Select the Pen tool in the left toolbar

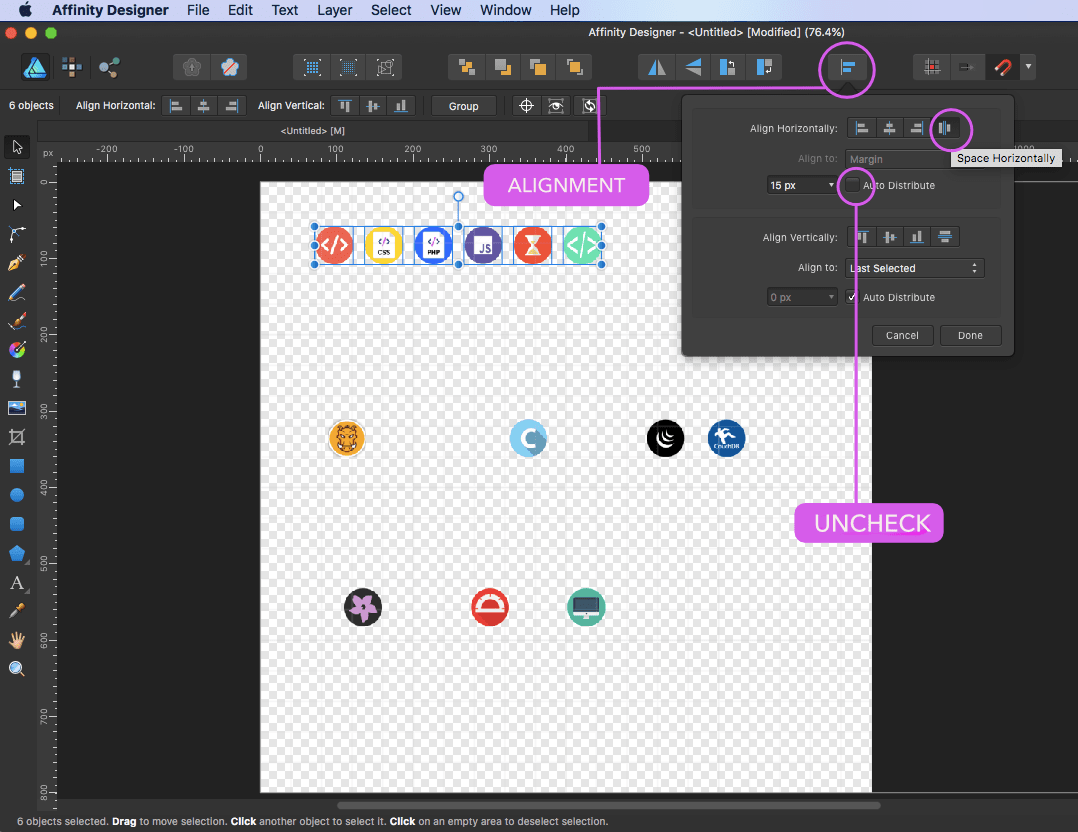coord(16,263)
